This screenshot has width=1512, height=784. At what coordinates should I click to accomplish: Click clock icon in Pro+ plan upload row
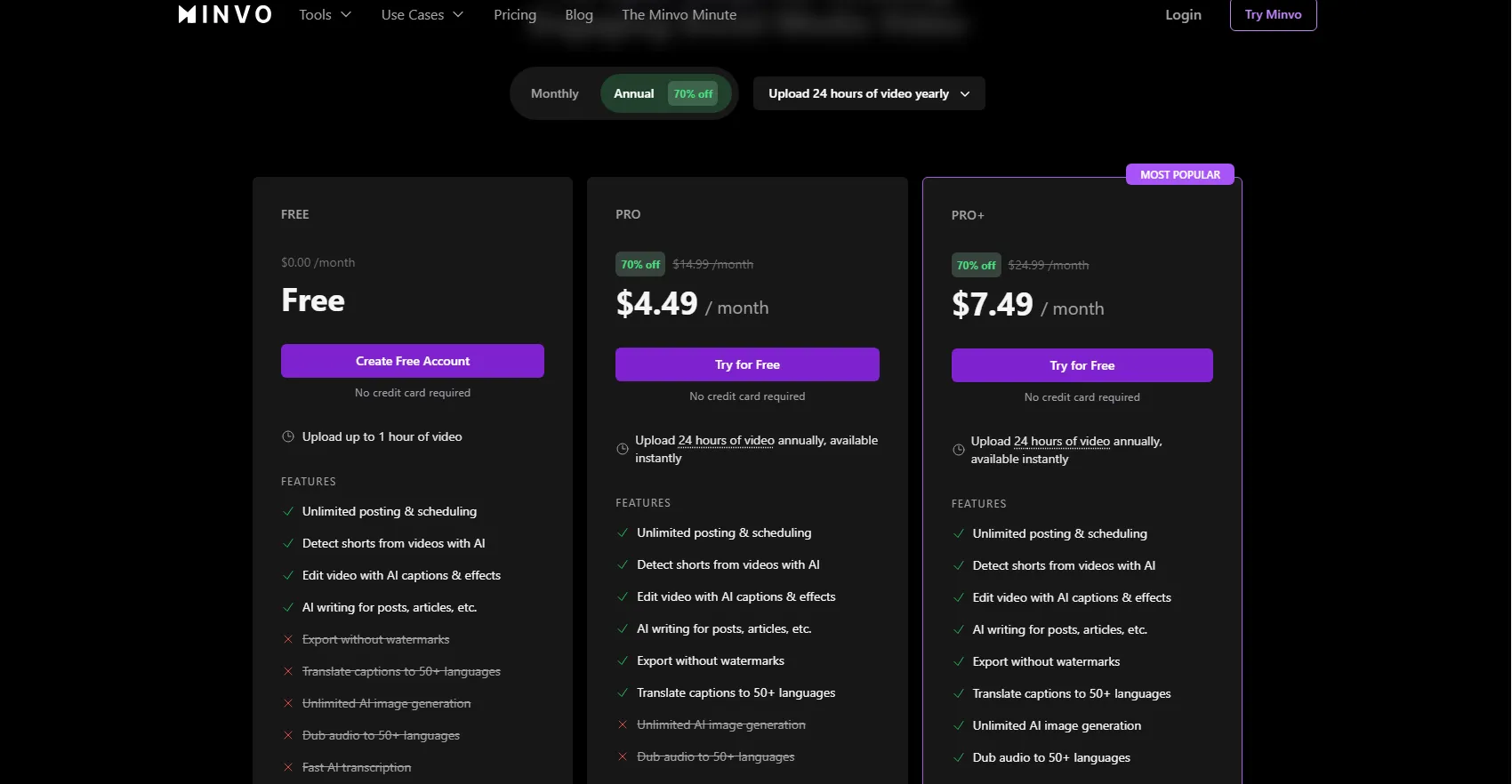(959, 450)
